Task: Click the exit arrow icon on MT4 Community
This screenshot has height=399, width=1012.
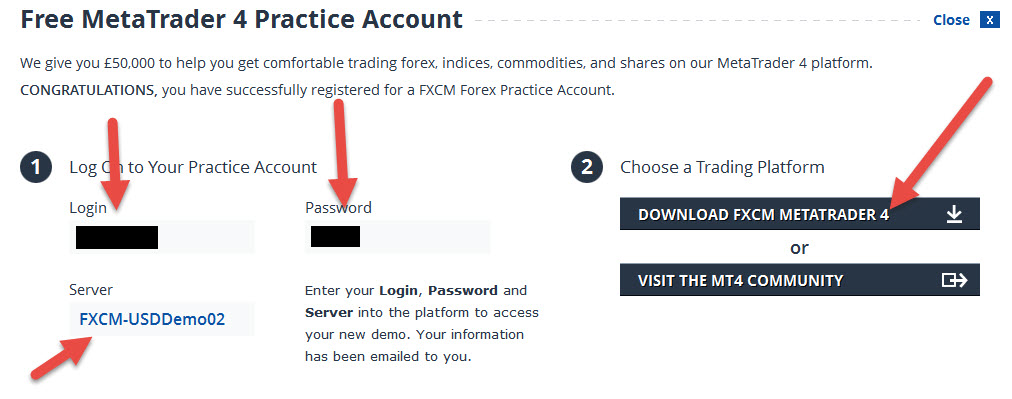Action: 954,280
